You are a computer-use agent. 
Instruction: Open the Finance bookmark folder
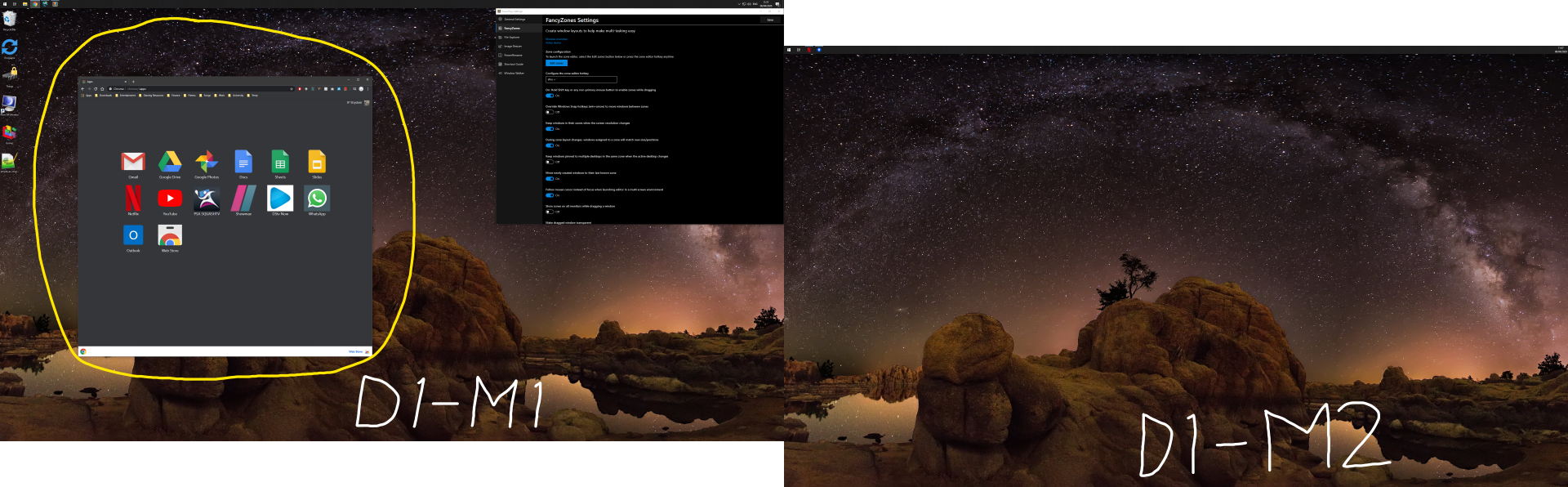click(x=173, y=96)
